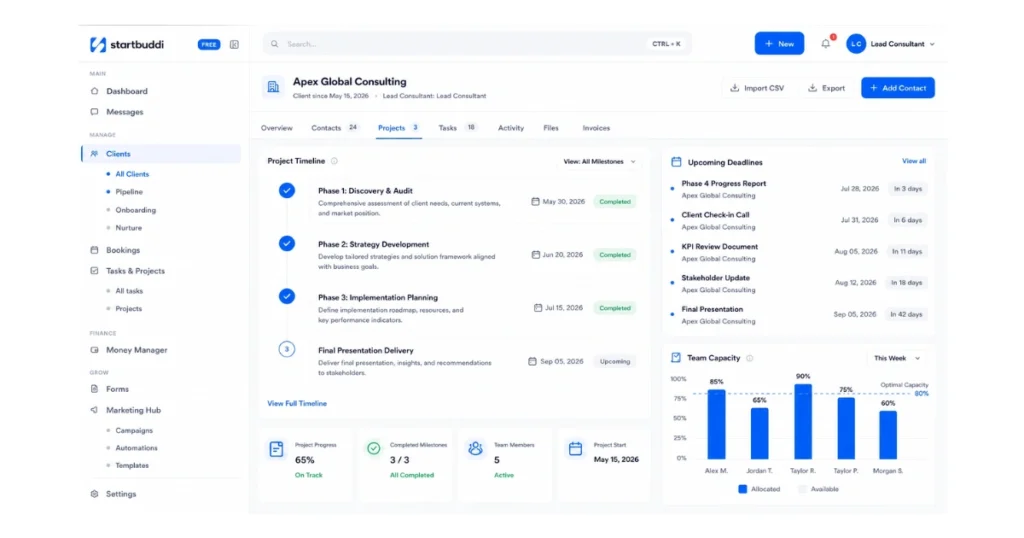
Task: Click the Upcoming Deadlines calendar icon
Action: (x=676, y=162)
